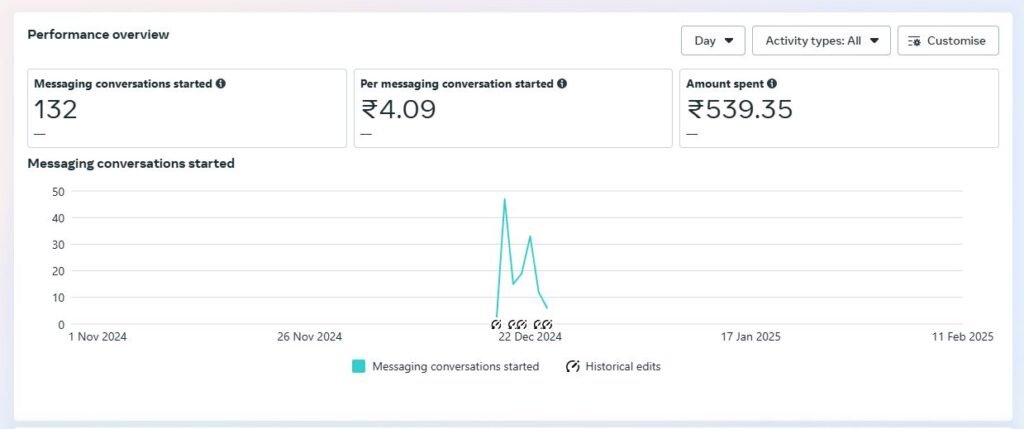This screenshot has width=1024, height=429.
Task: Click the Historical edits legend icon
Action: [x=573, y=367]
